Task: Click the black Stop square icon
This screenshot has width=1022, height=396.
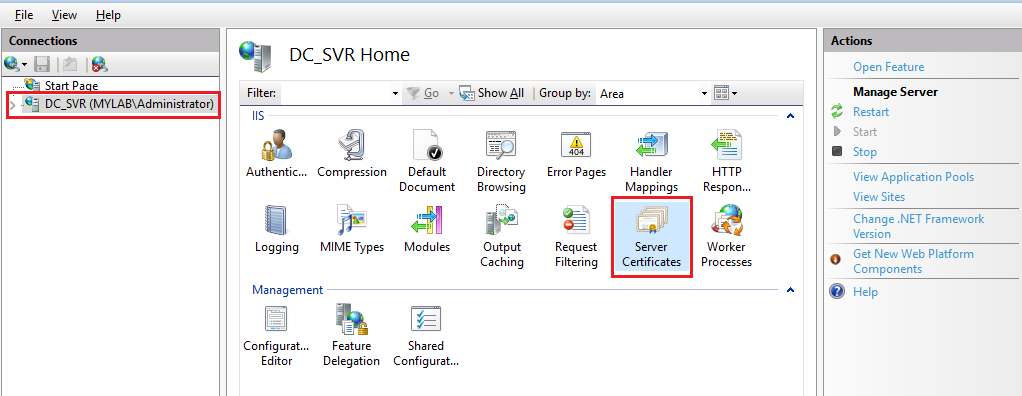Action: [837, 151]
